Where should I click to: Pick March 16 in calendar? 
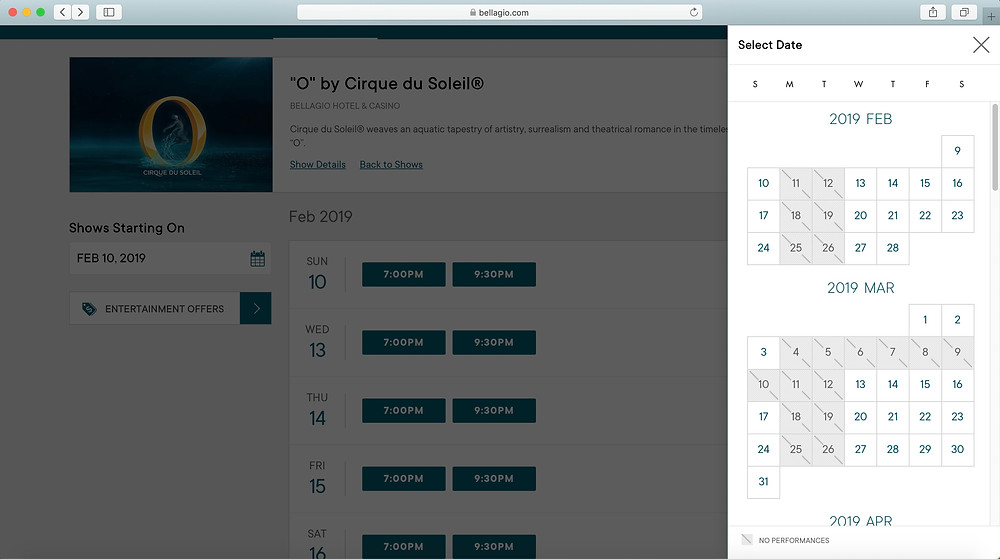tap(957, 384)
